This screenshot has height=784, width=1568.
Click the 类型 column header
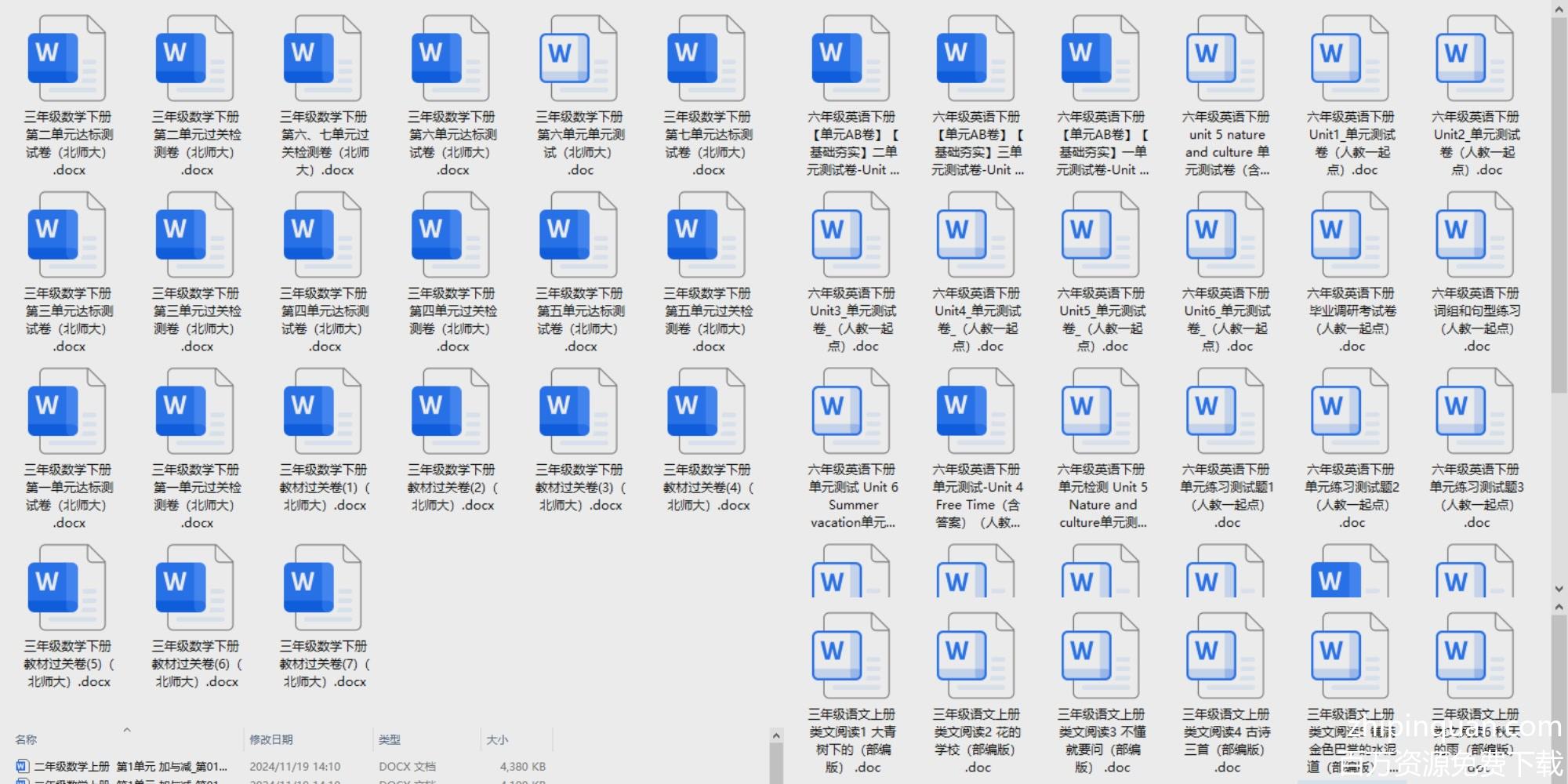tap(390, 739)
